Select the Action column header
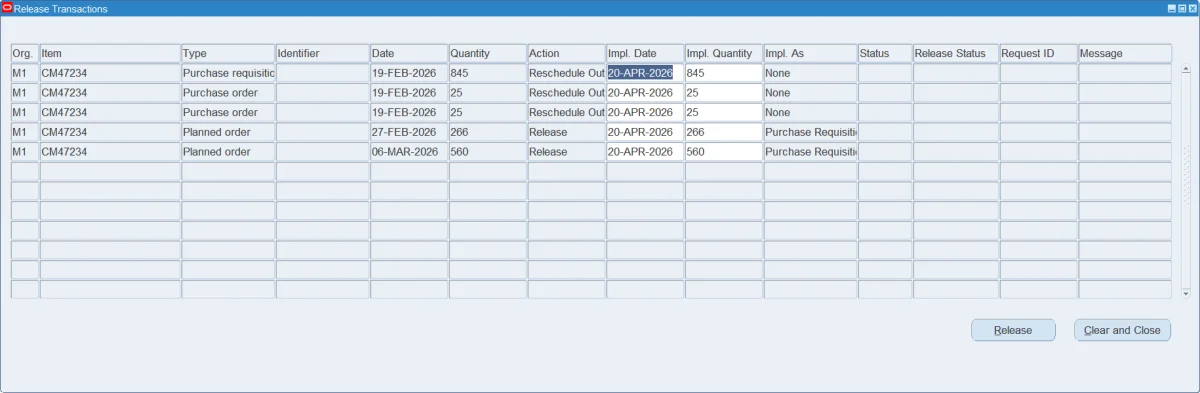1200x393 pixels. pos(566,53)
